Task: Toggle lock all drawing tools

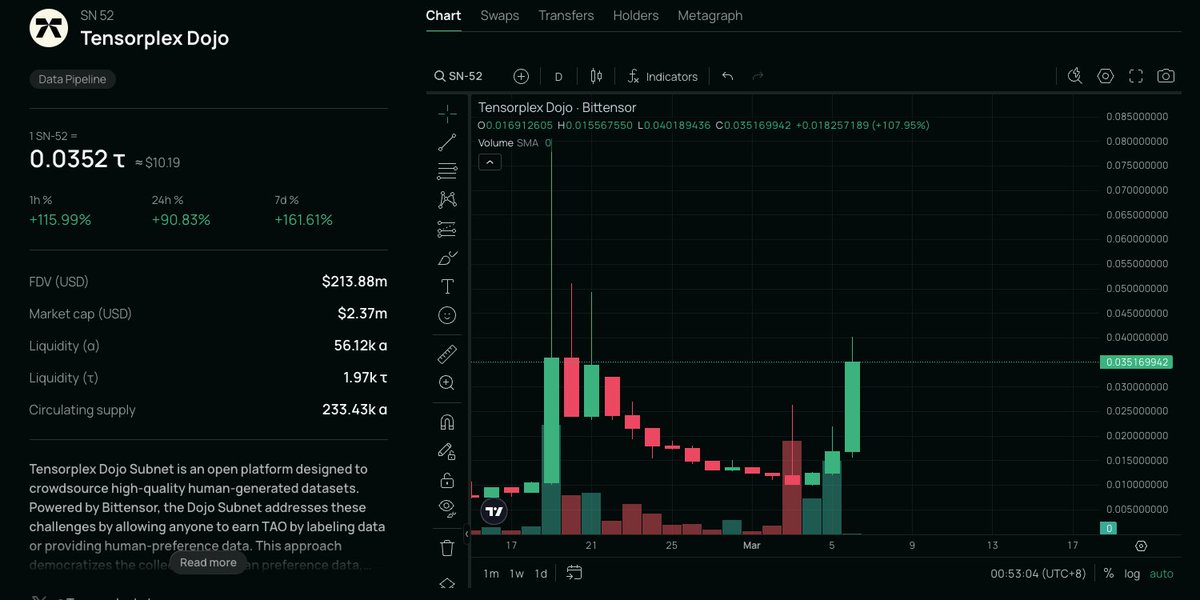Action: pos(447,479)
